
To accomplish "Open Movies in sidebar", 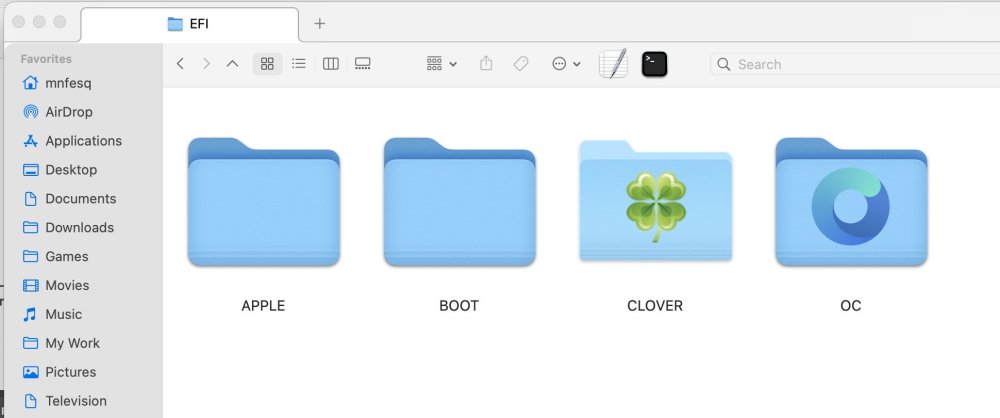I will (55, 285).
